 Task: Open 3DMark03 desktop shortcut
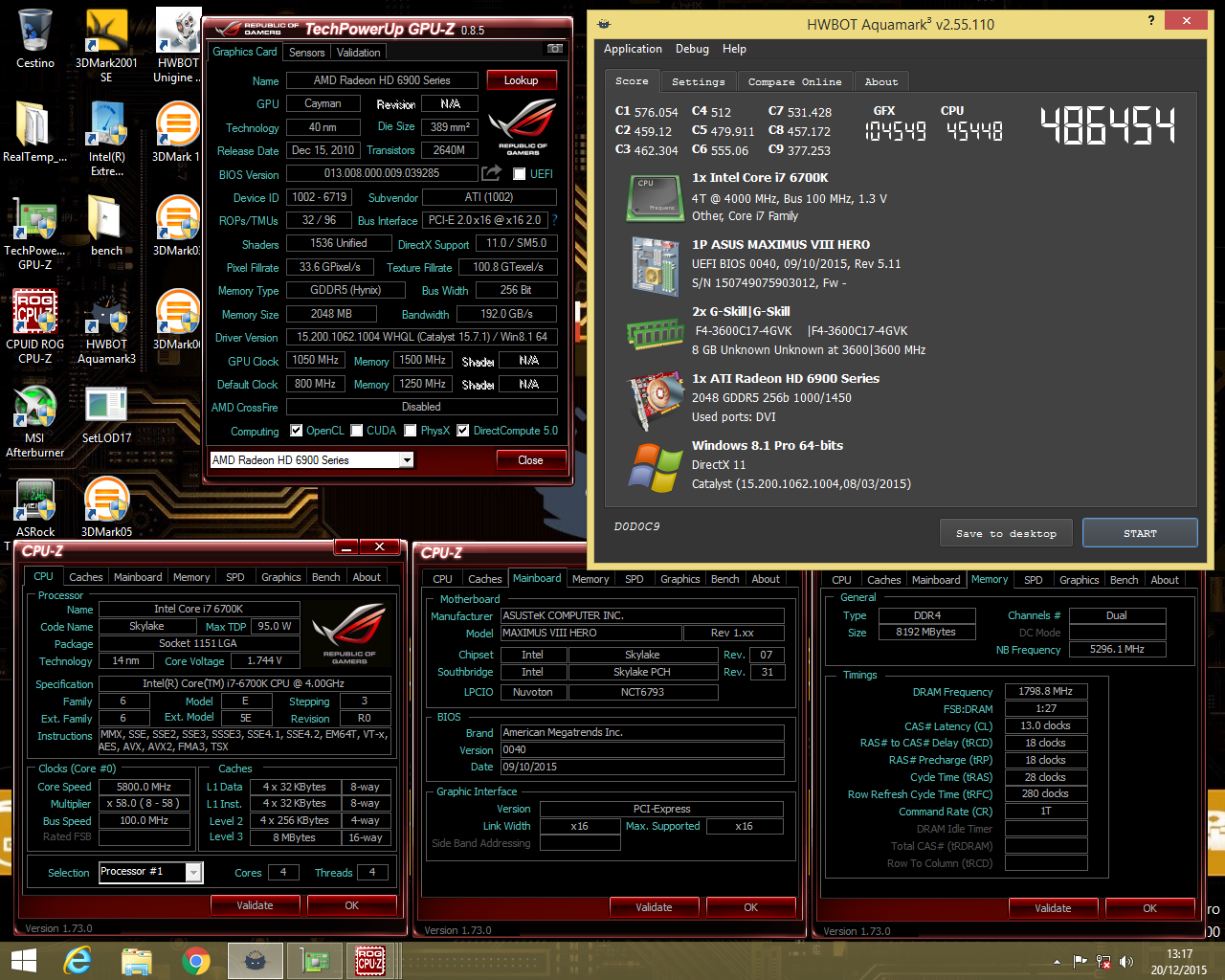177,226
